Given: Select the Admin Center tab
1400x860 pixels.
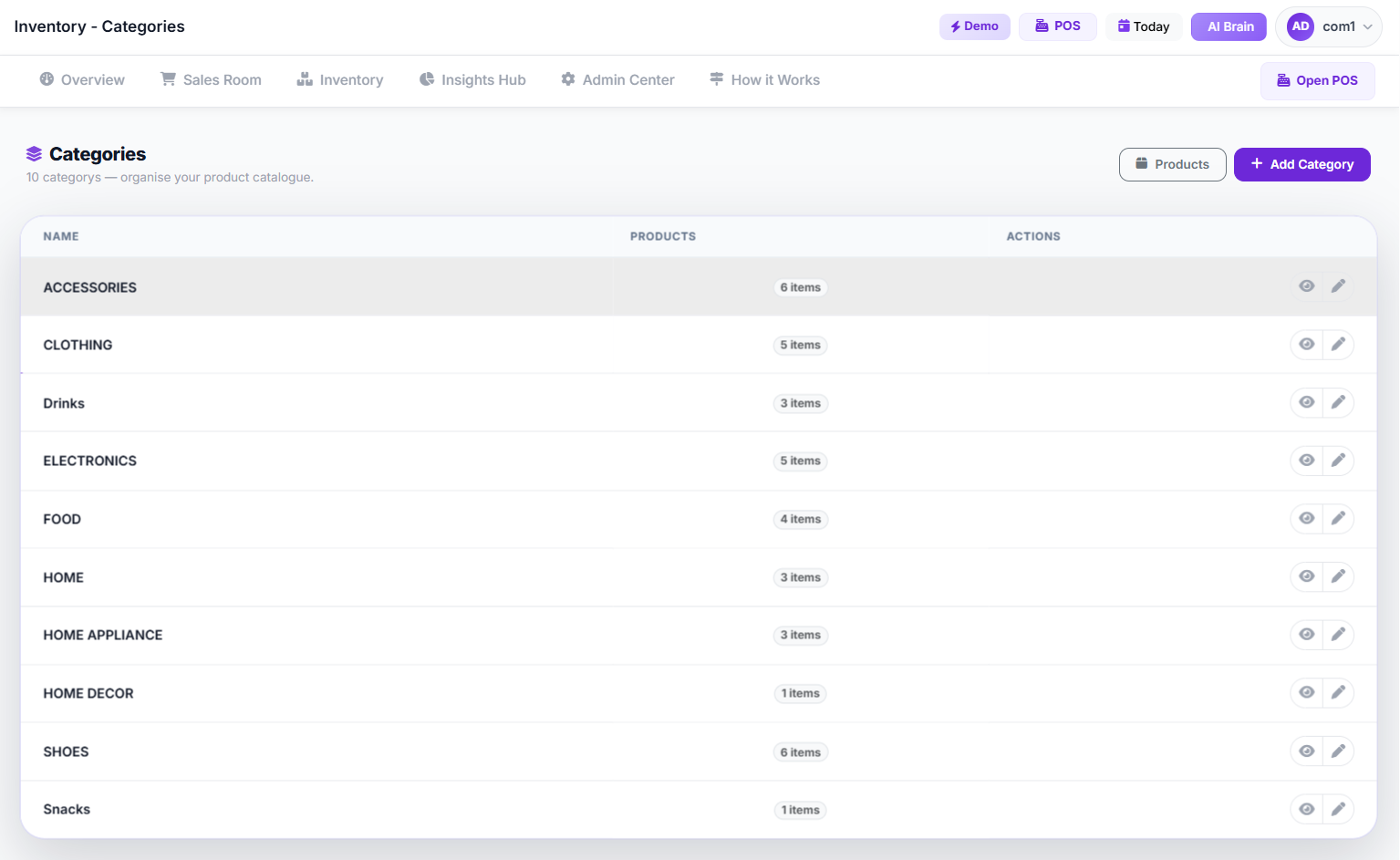Looking at the screenshot, I should [x=617, y=80].
